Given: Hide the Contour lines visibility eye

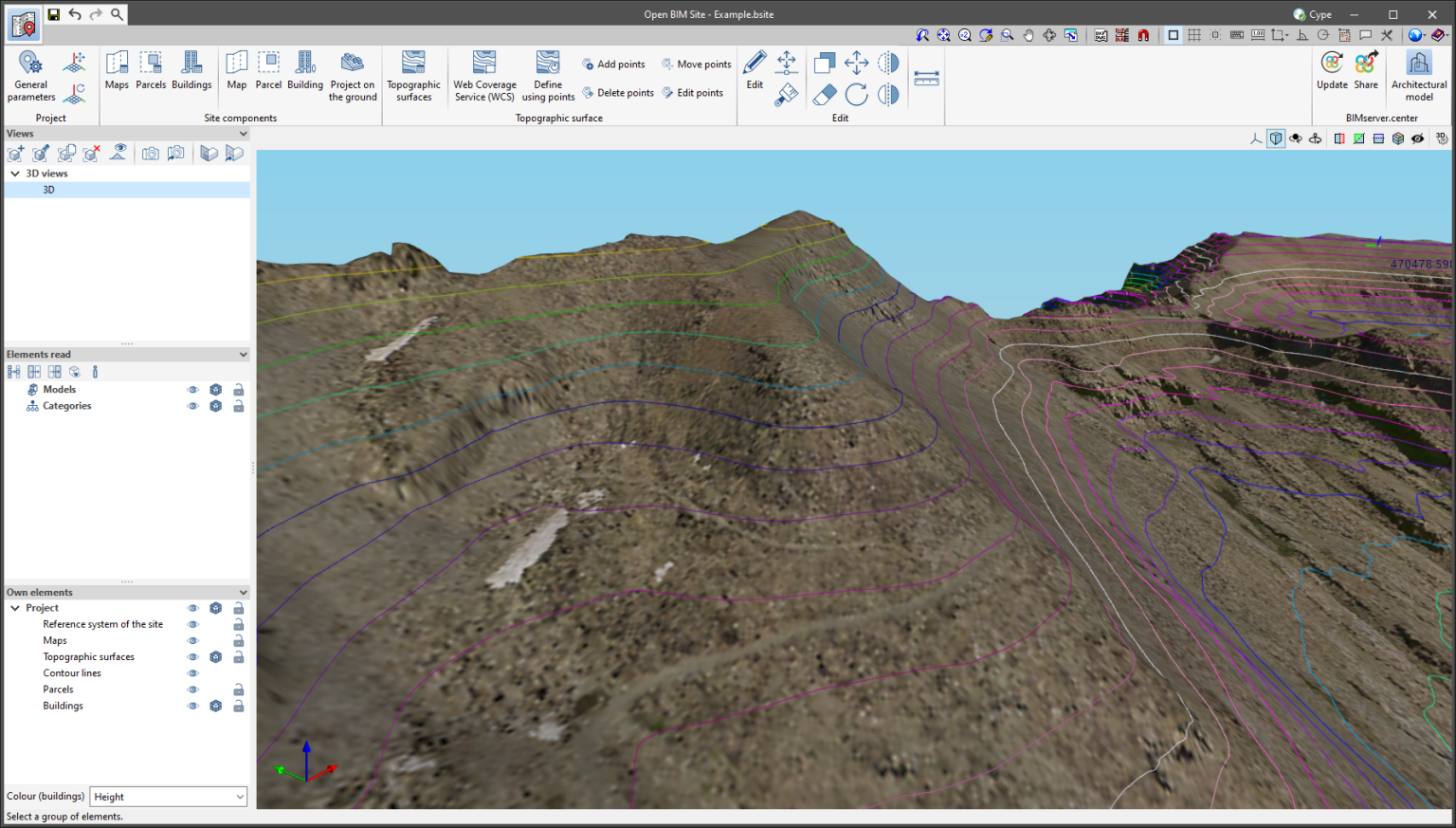Looking at the screenshot, I should (x=192, y=672).
